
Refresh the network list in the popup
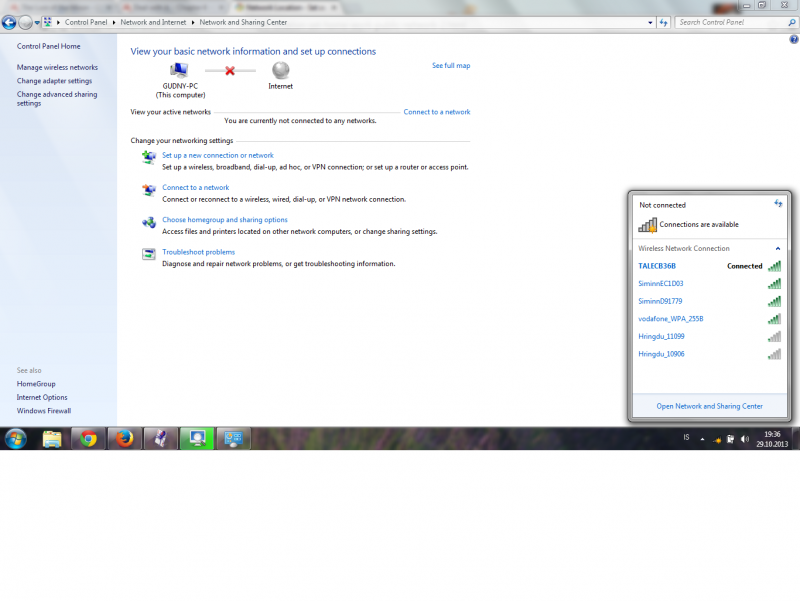(778, 203)
